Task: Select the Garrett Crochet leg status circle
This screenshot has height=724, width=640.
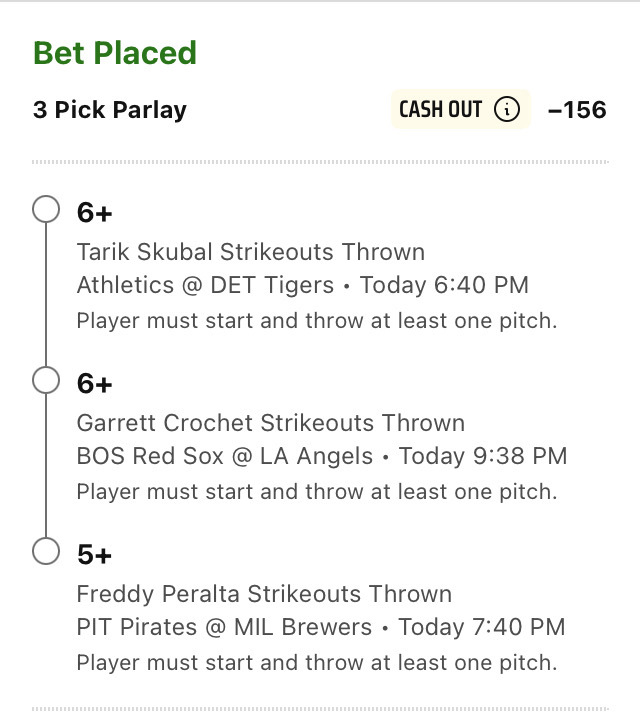Action: (46, 380)
